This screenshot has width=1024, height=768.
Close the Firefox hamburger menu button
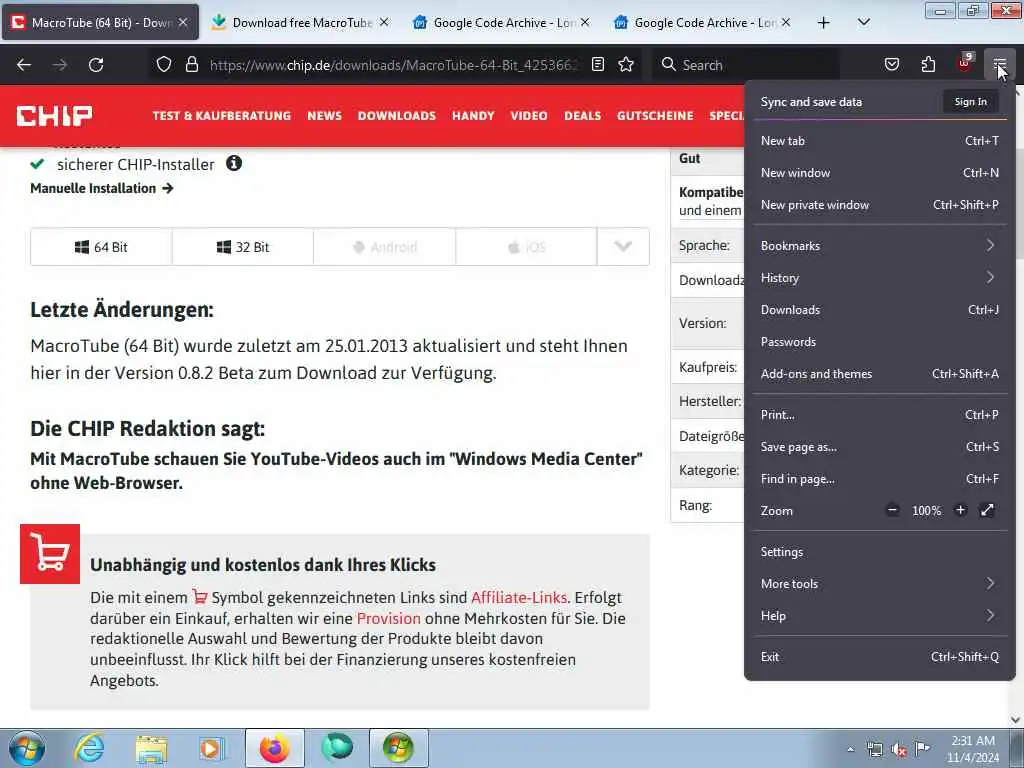coord(999,64)
